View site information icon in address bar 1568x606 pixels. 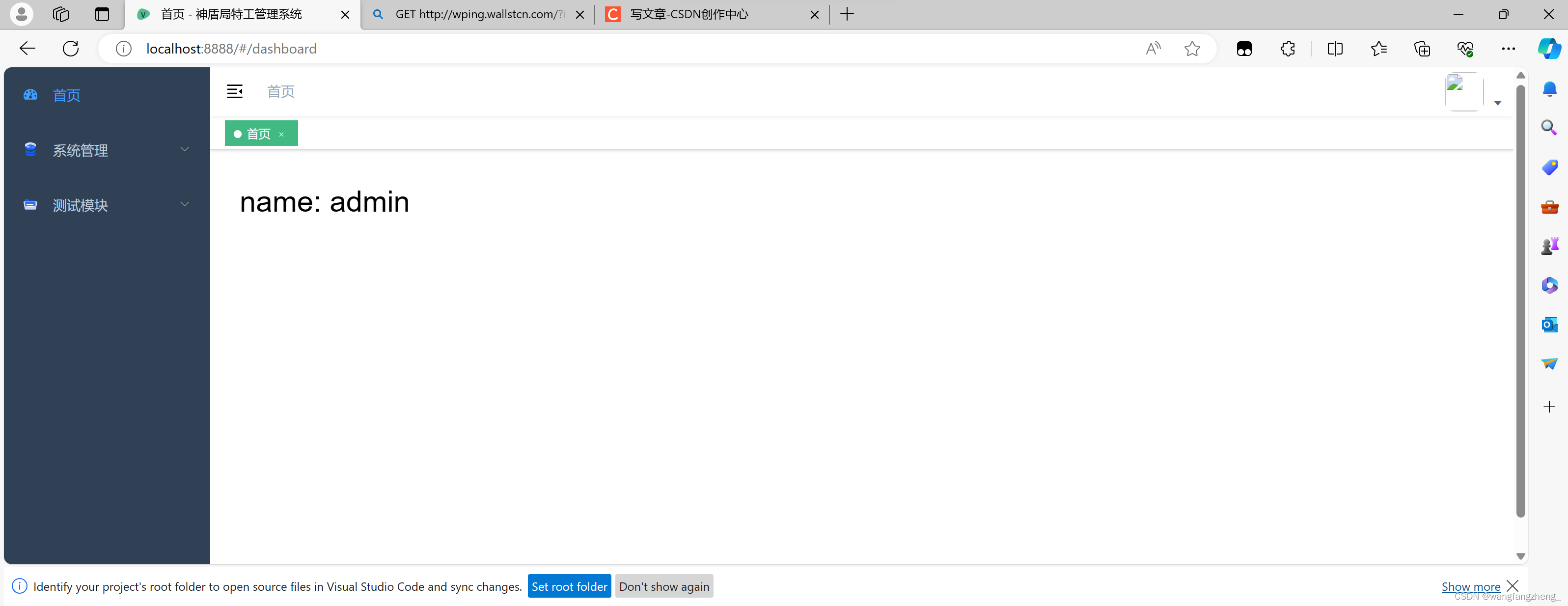click(124, 49)
